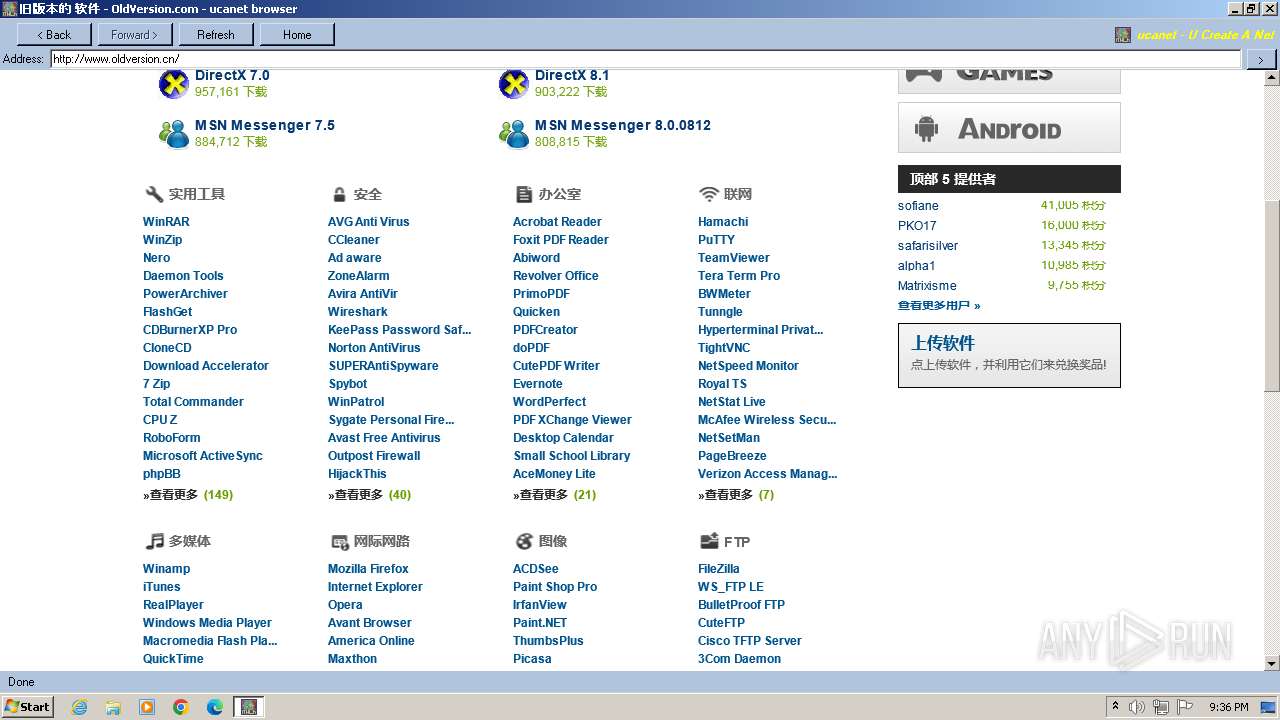
Task: View more networking software (7)
Action: pos(736,495)
